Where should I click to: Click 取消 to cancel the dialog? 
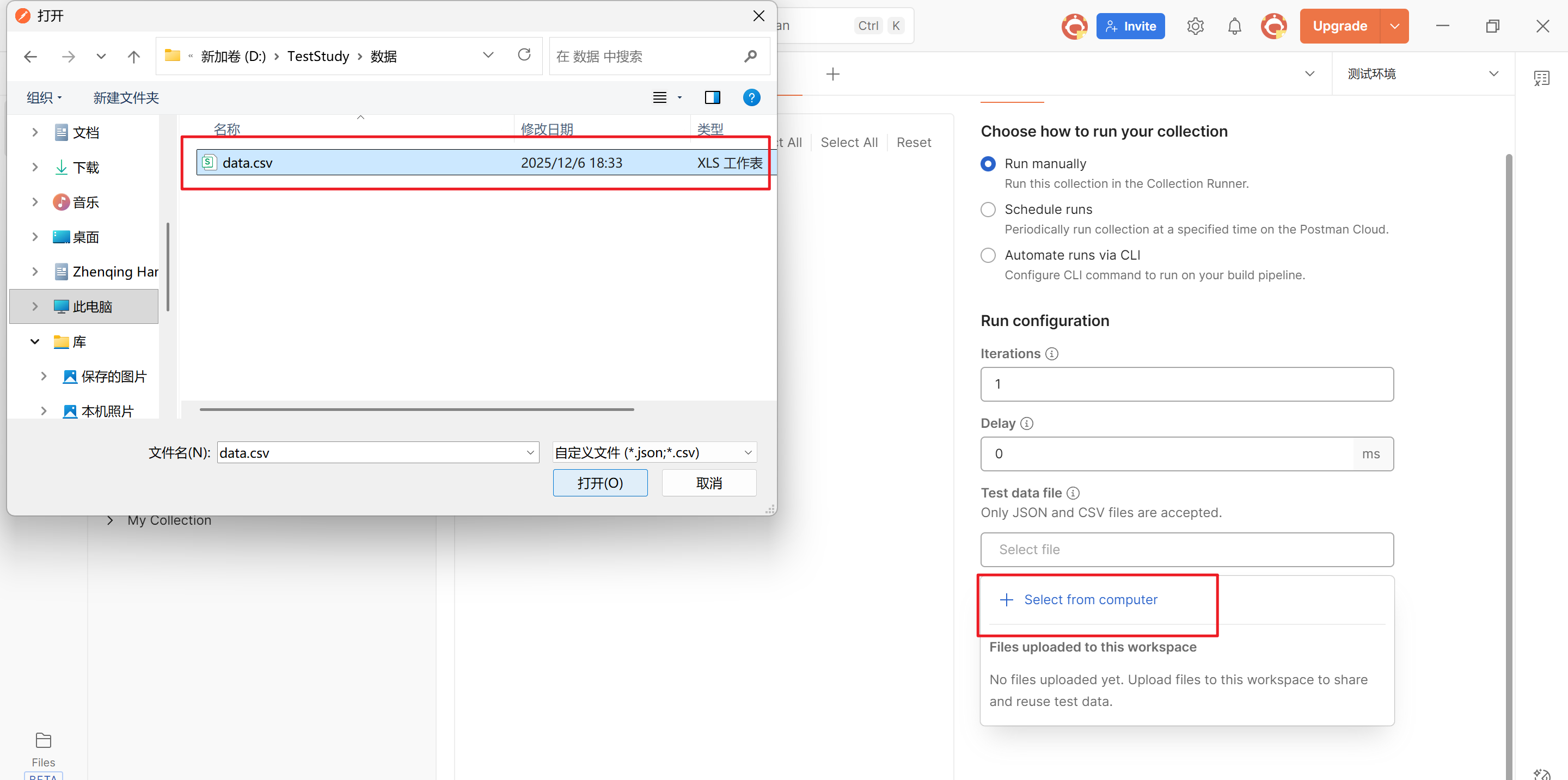pos(709,482)
